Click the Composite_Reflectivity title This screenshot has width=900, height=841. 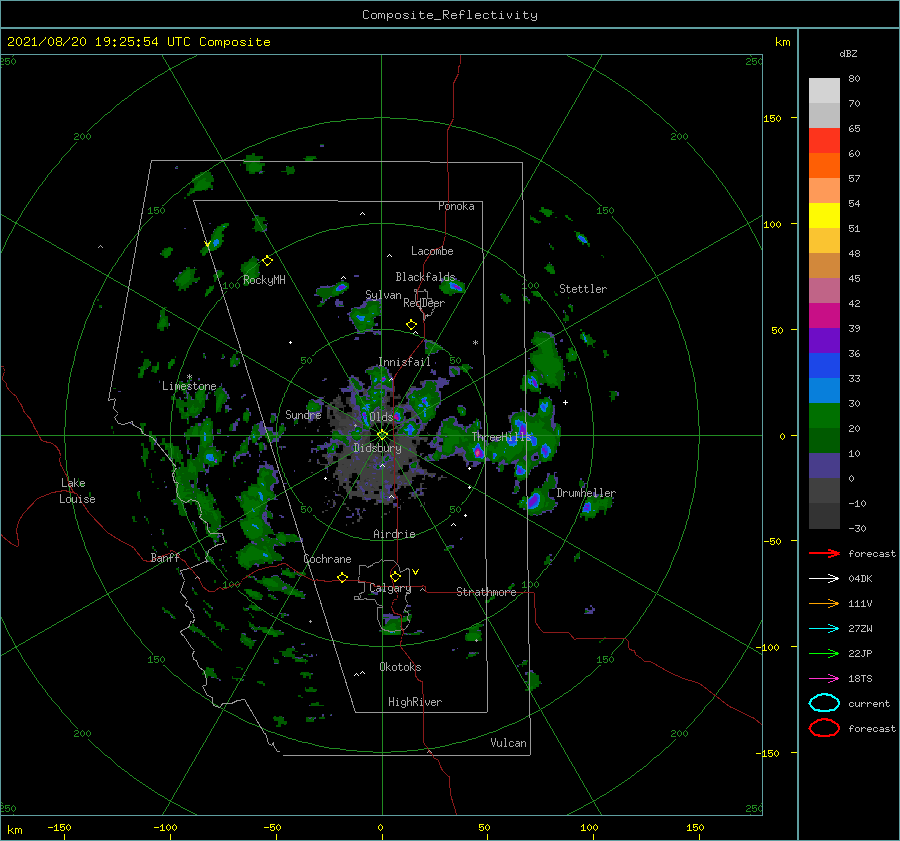[x=450, y=15]
